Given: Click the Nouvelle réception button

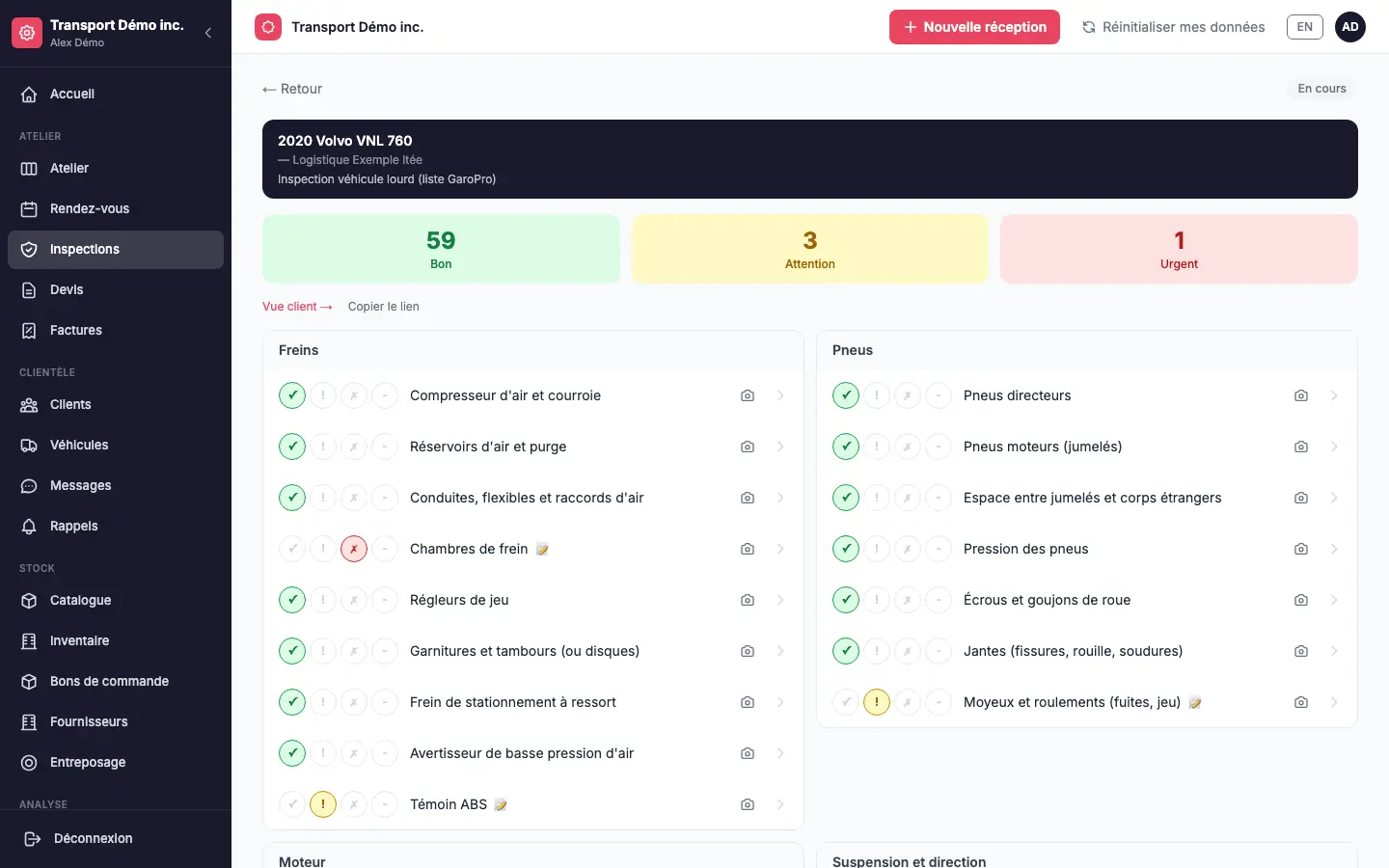Looking at the screenshot, I should [974, 27].
